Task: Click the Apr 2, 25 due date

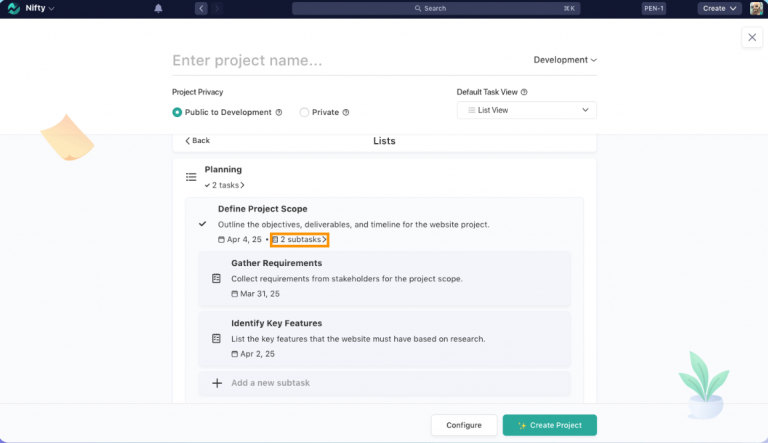Action: click(257, 354)
